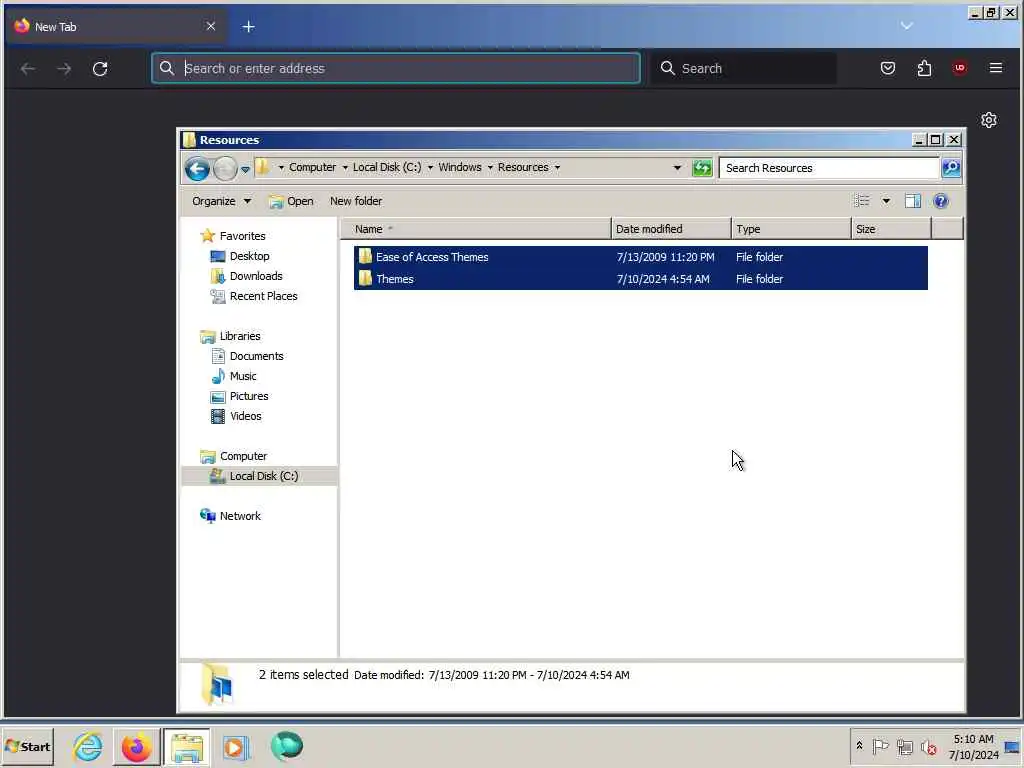Open Pocket icon in Firefox toolbar

coord(888,68)
